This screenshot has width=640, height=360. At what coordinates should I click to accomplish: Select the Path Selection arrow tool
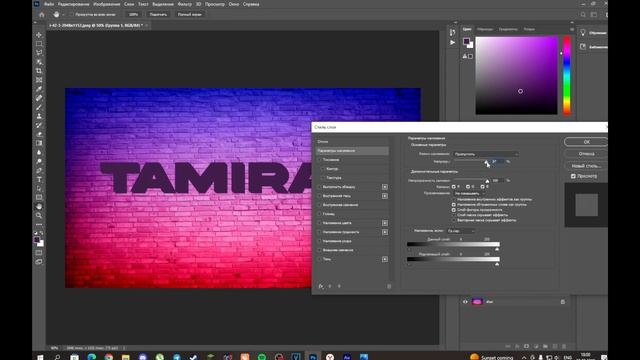39,188
